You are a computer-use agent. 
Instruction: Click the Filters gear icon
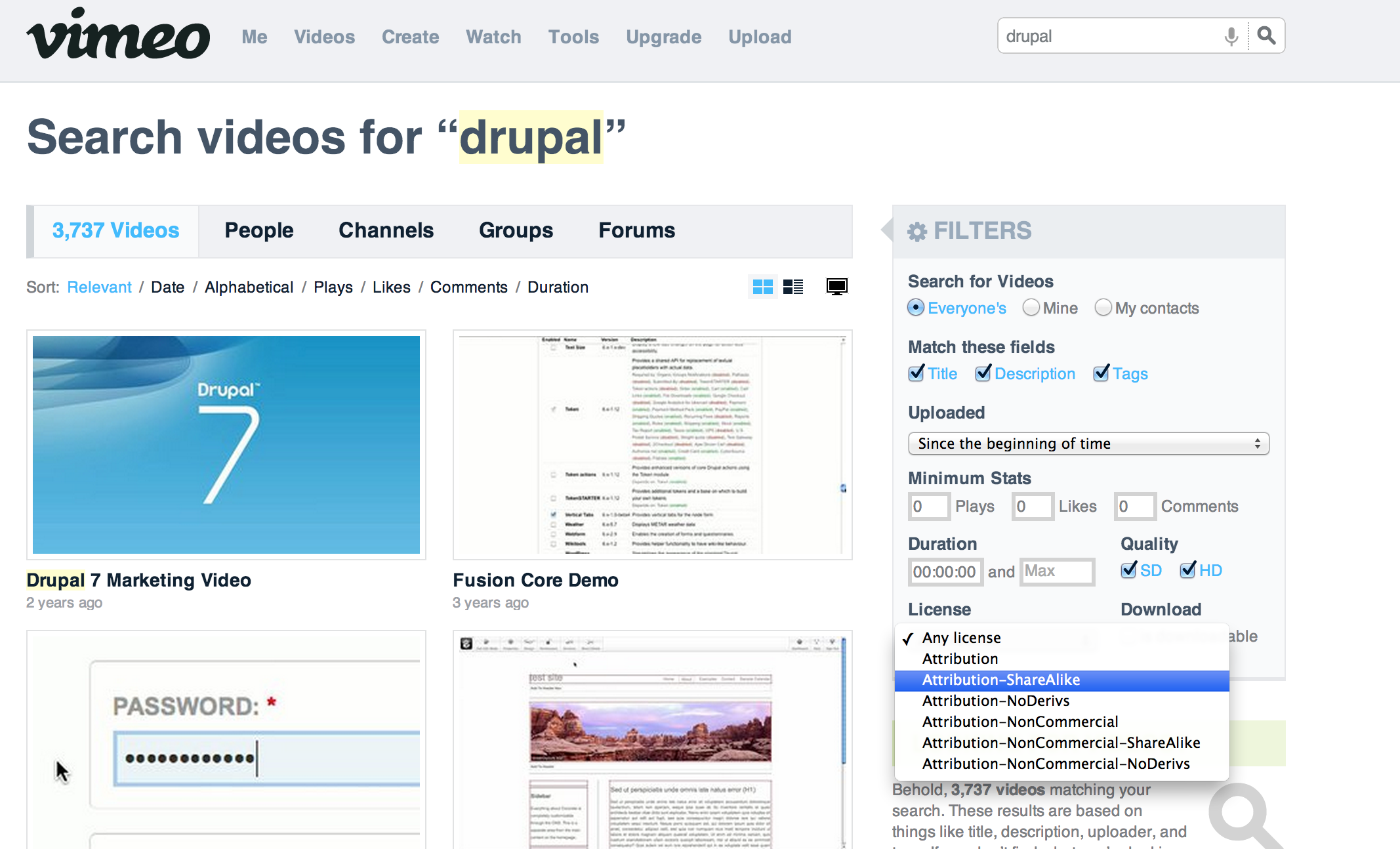click(917, 231)
